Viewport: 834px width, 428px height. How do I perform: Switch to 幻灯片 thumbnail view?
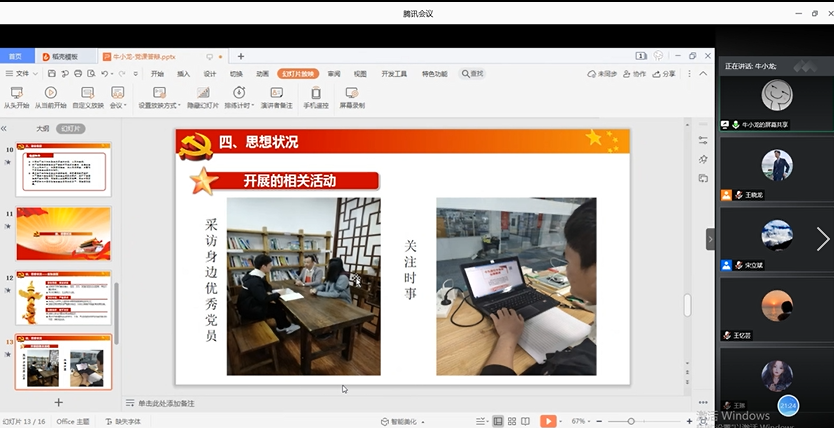click(x=70, y=128)
